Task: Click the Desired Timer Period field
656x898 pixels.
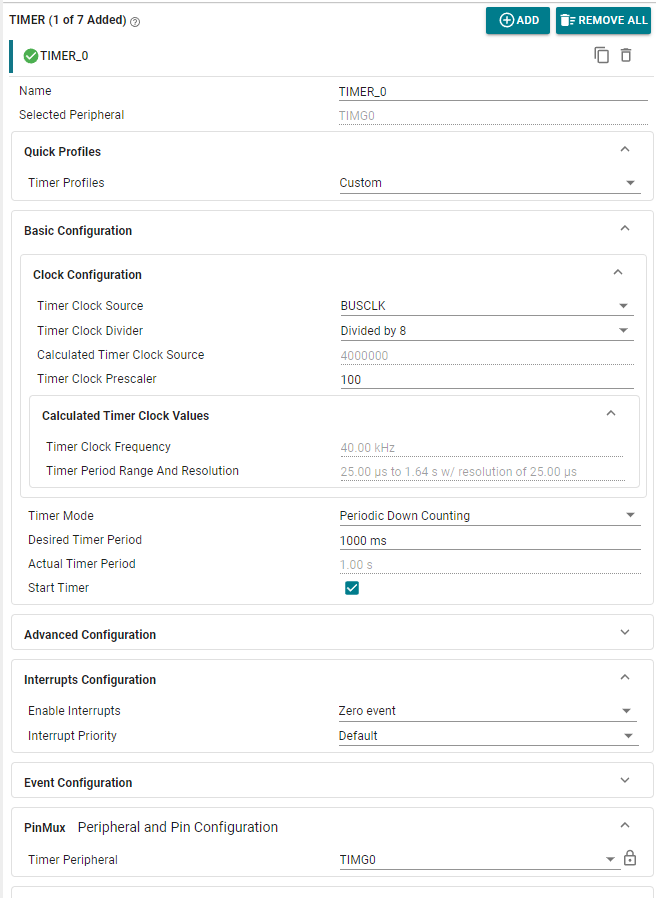Action: click(x=490, y=541)
